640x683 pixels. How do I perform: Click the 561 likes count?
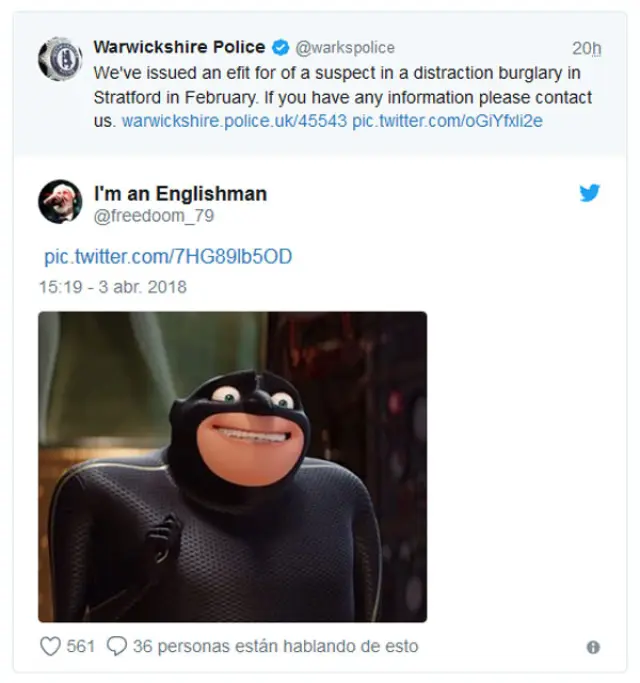coord(81,646)
